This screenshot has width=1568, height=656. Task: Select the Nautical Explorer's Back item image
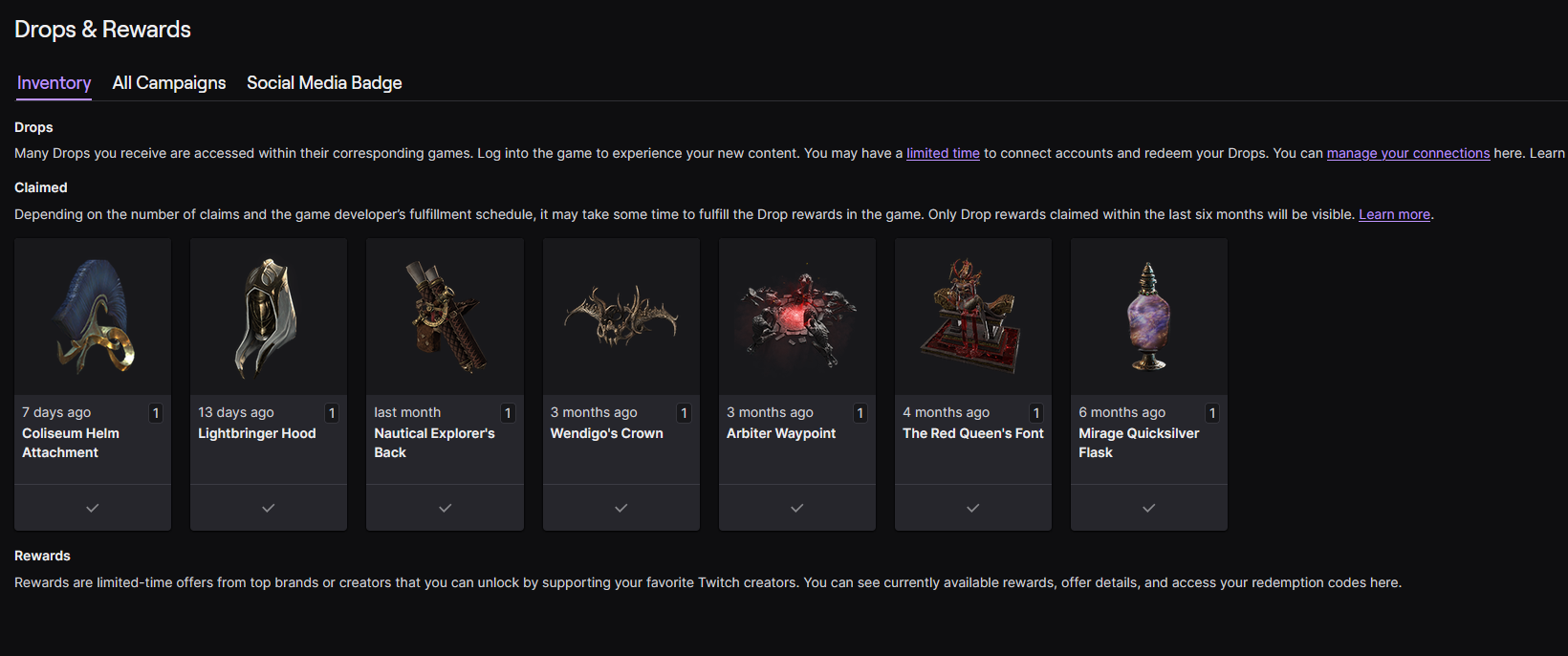445,317
